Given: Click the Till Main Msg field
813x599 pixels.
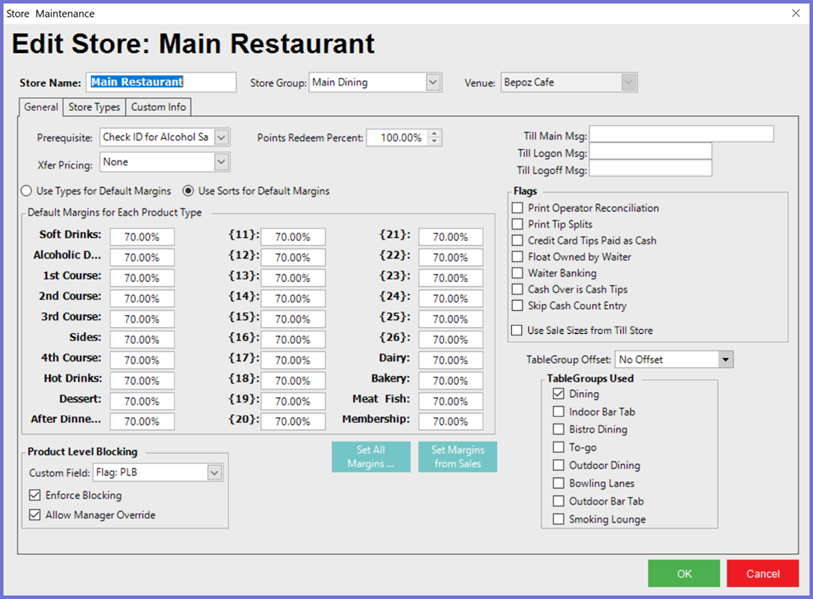Looking at the screenshot, I should point(681,134).
